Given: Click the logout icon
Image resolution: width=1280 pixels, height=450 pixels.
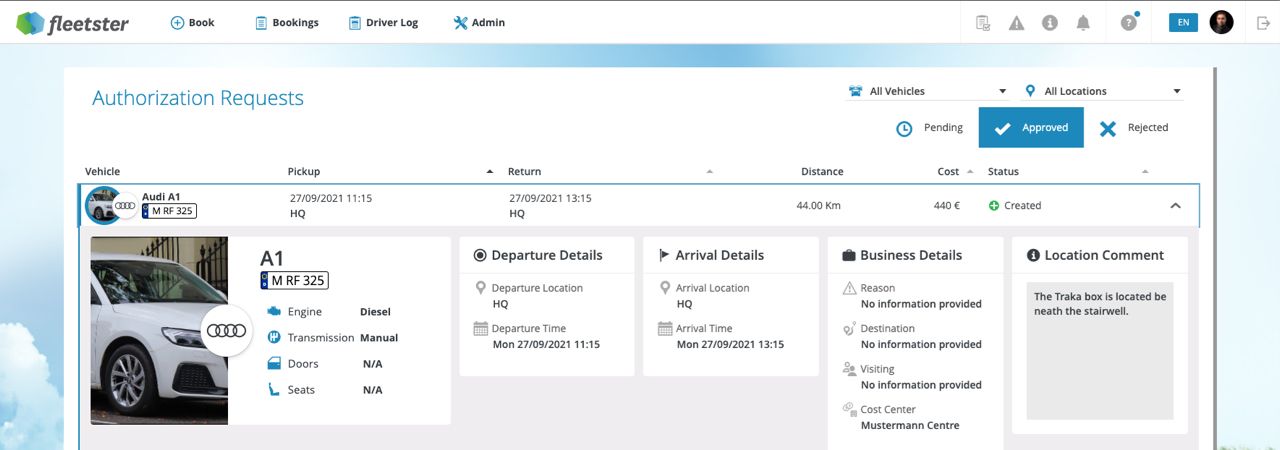Looking at the screenshot, I should 1263,22.
